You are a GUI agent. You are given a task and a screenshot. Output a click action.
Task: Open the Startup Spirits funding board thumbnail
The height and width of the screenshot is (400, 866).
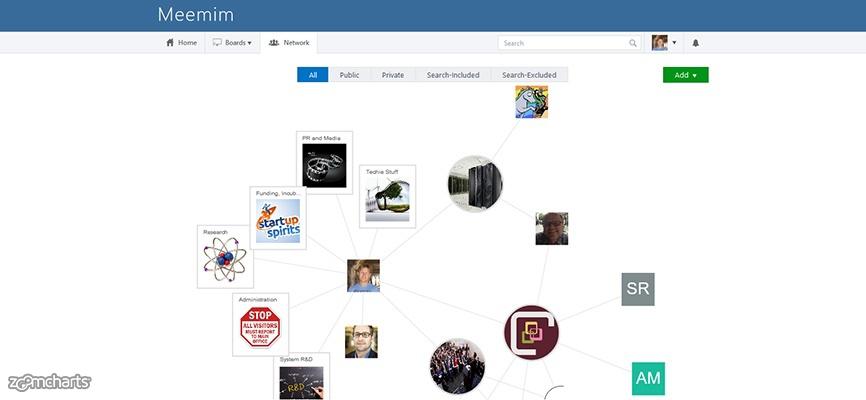point(278,222)
